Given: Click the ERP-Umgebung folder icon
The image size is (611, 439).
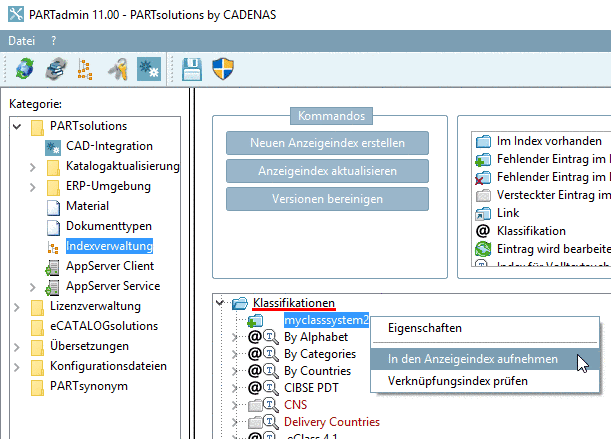Looking at the screenshot, I should click(x=53, y=187).
